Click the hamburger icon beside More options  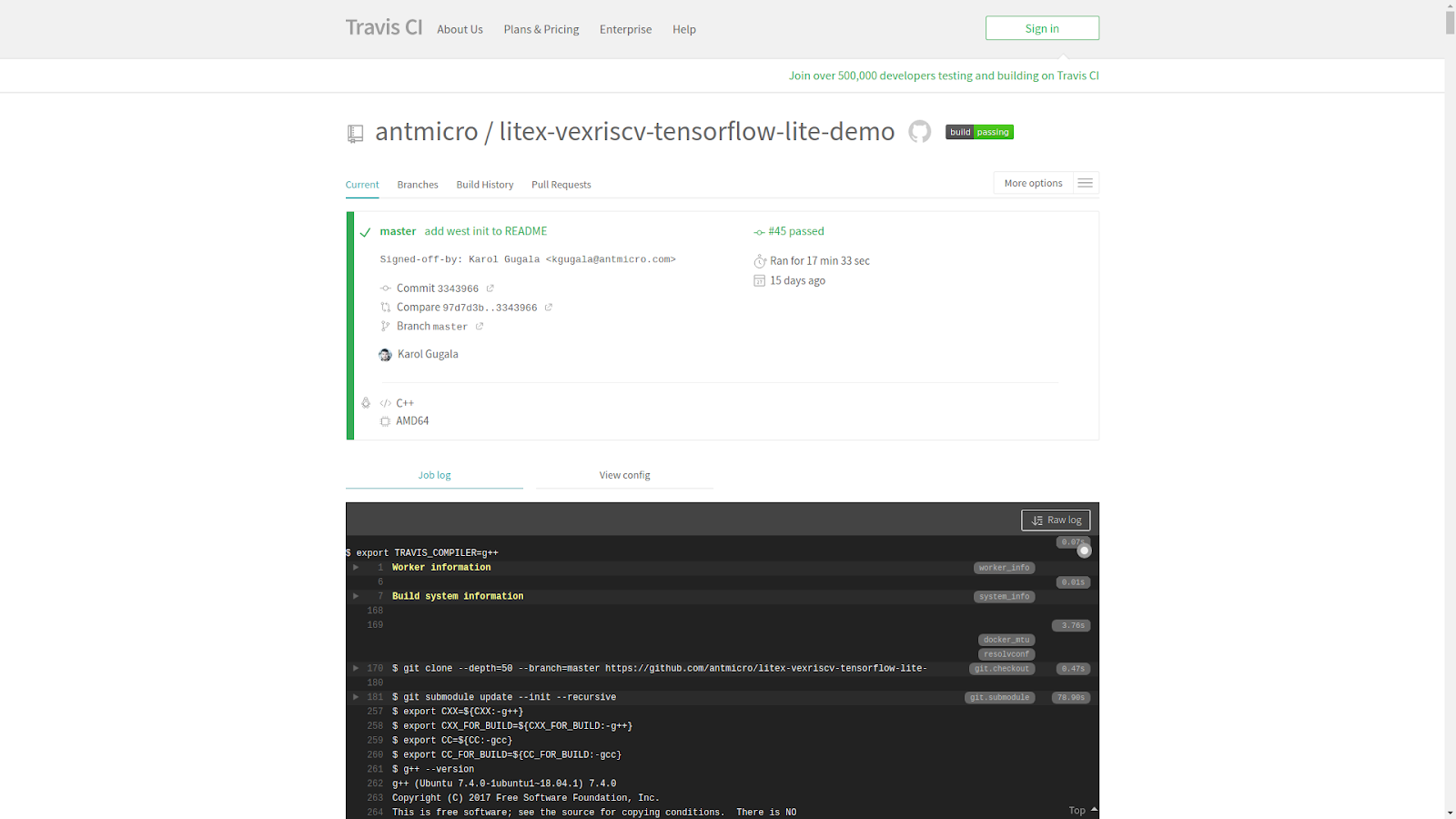pos(1086,183)
